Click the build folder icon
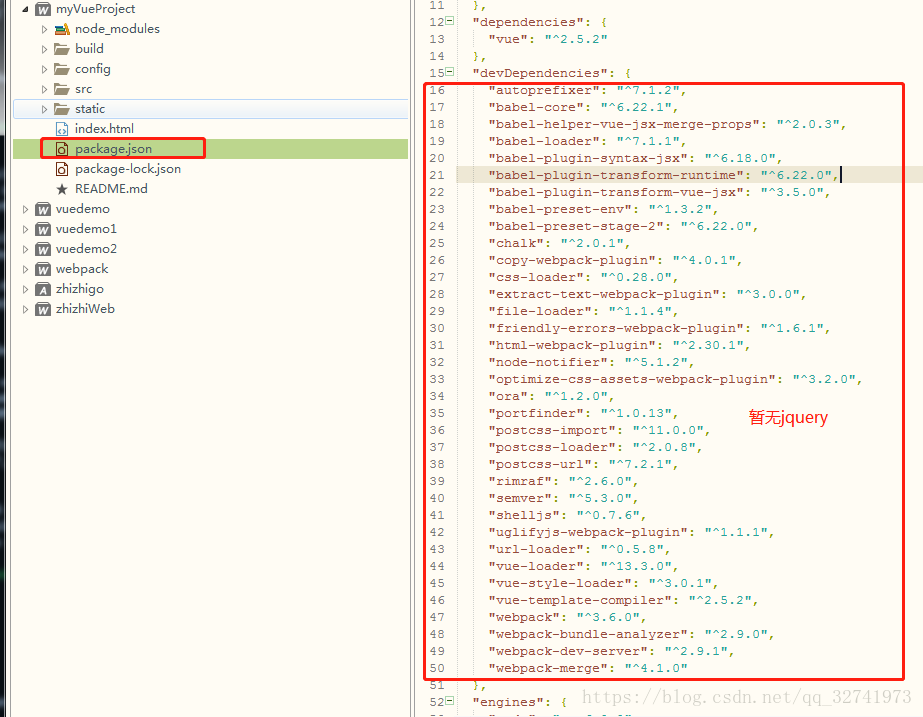This screenshot has height=717, width=923. pyautogui.click(x=62, y=49)
